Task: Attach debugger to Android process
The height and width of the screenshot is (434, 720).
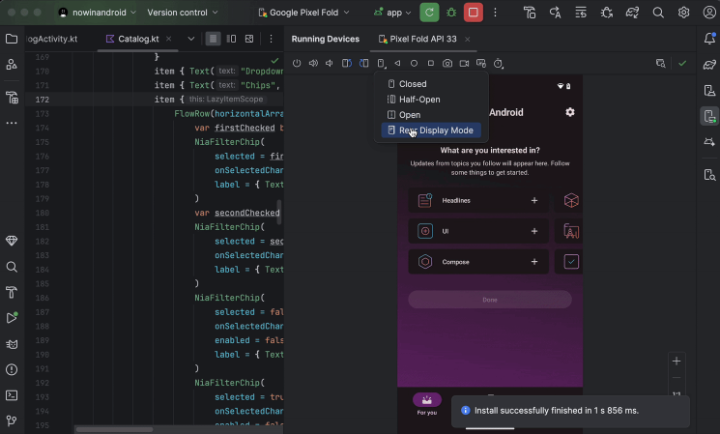Action: [607, 12]
